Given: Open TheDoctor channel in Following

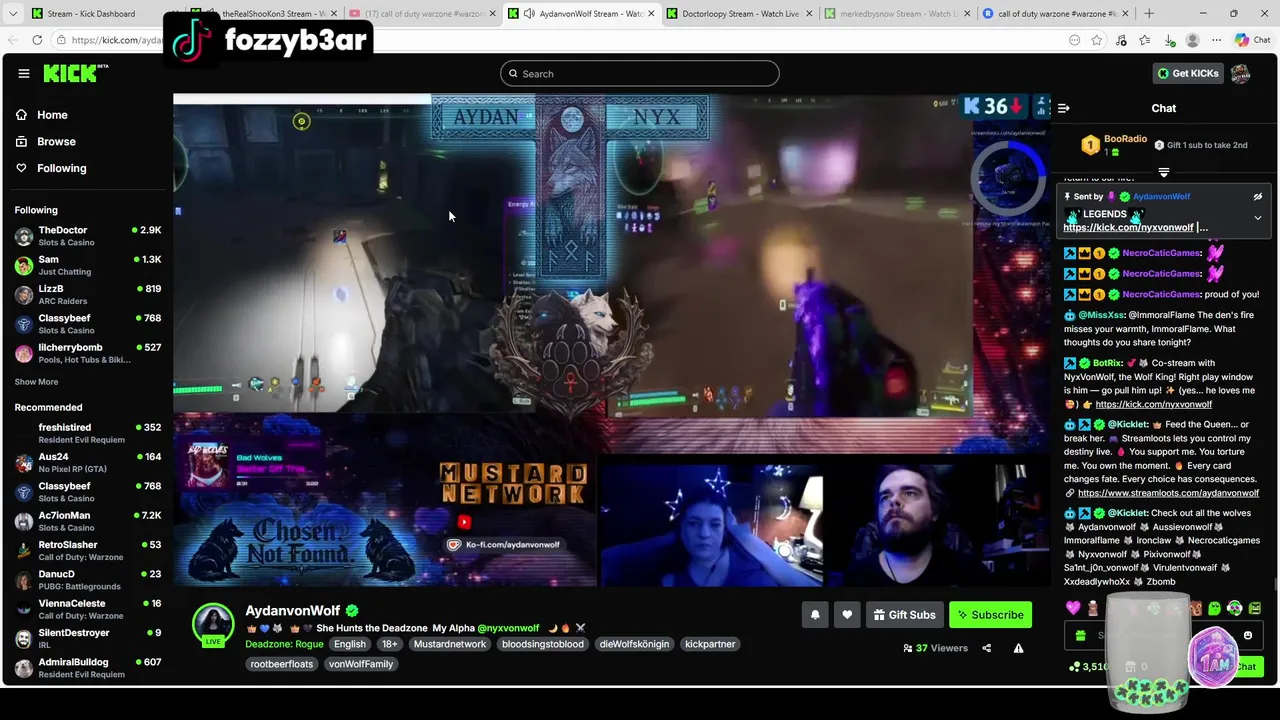Looking at the screenshot, I should coord(88,236).
